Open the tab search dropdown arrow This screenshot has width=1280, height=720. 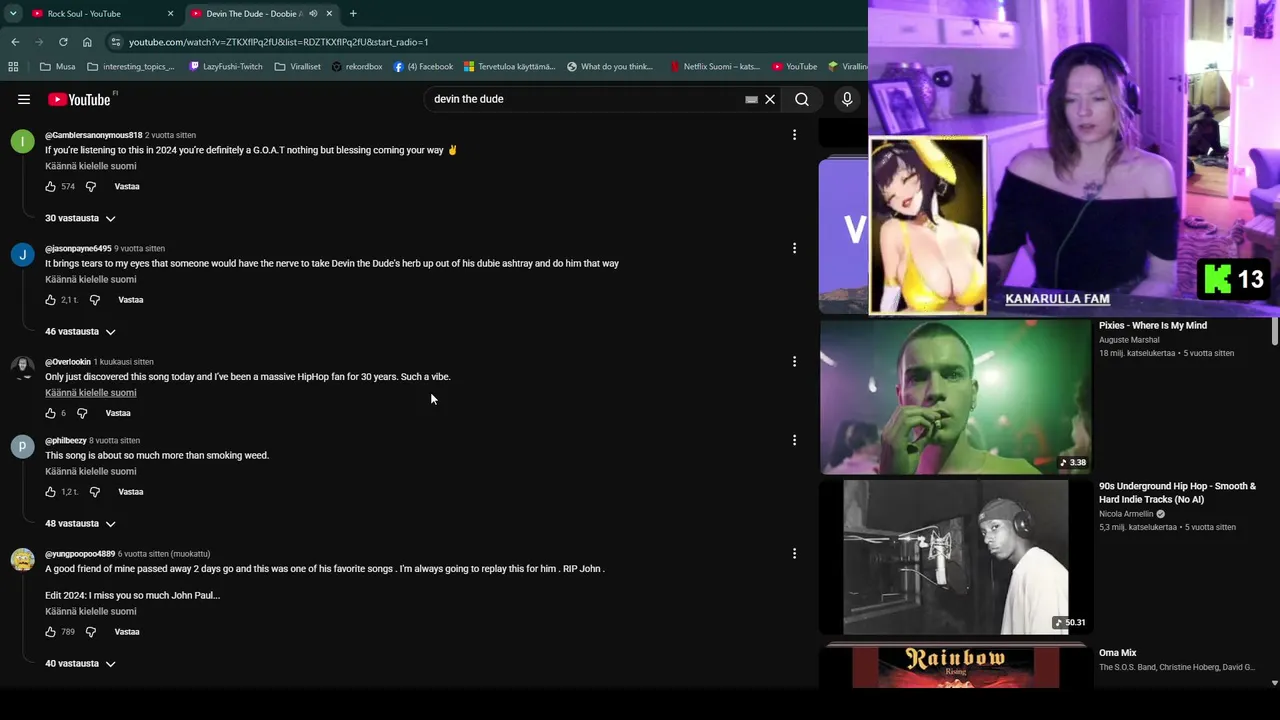tap(13, 14)
